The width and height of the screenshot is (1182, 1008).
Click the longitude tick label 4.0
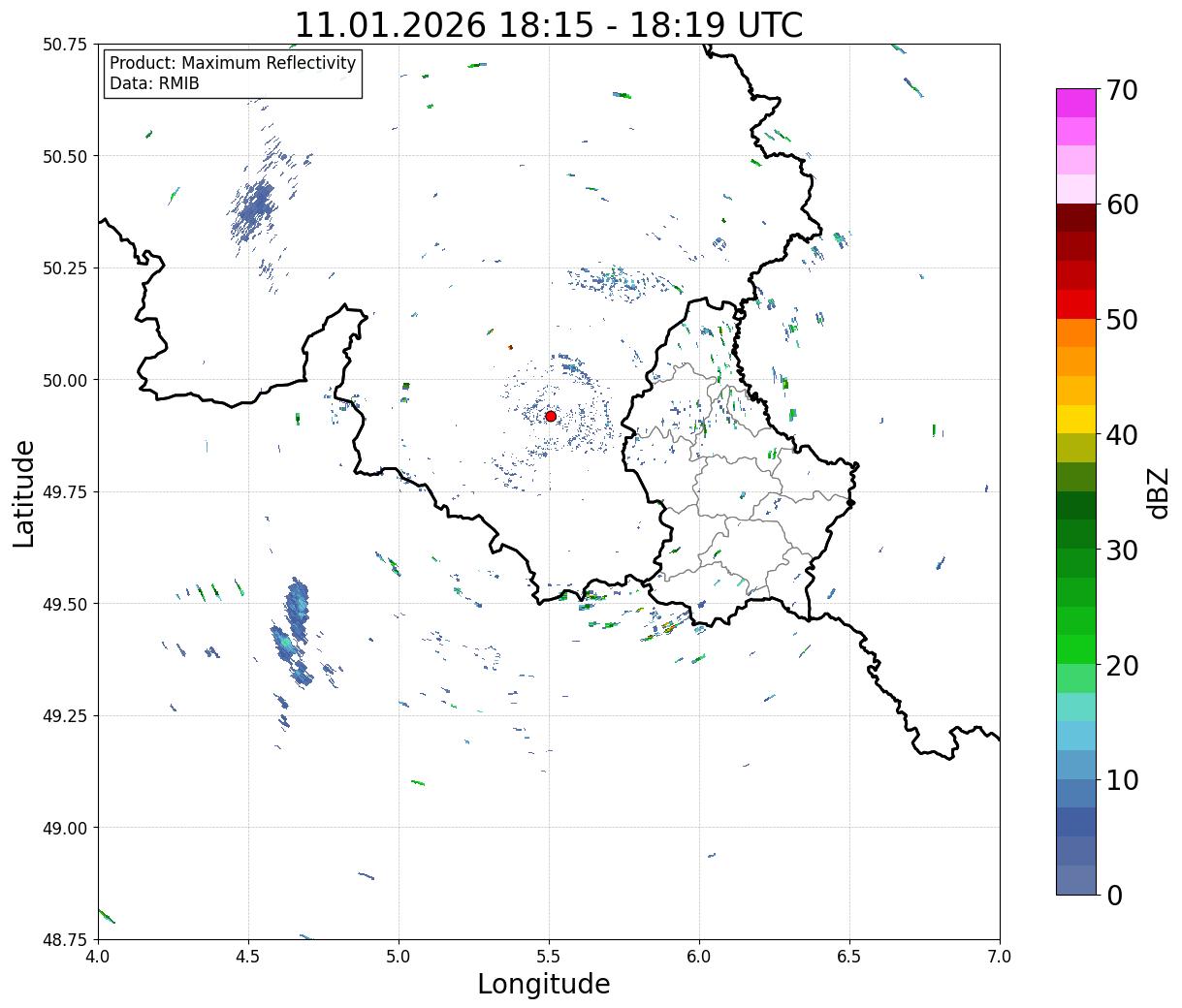98,956
